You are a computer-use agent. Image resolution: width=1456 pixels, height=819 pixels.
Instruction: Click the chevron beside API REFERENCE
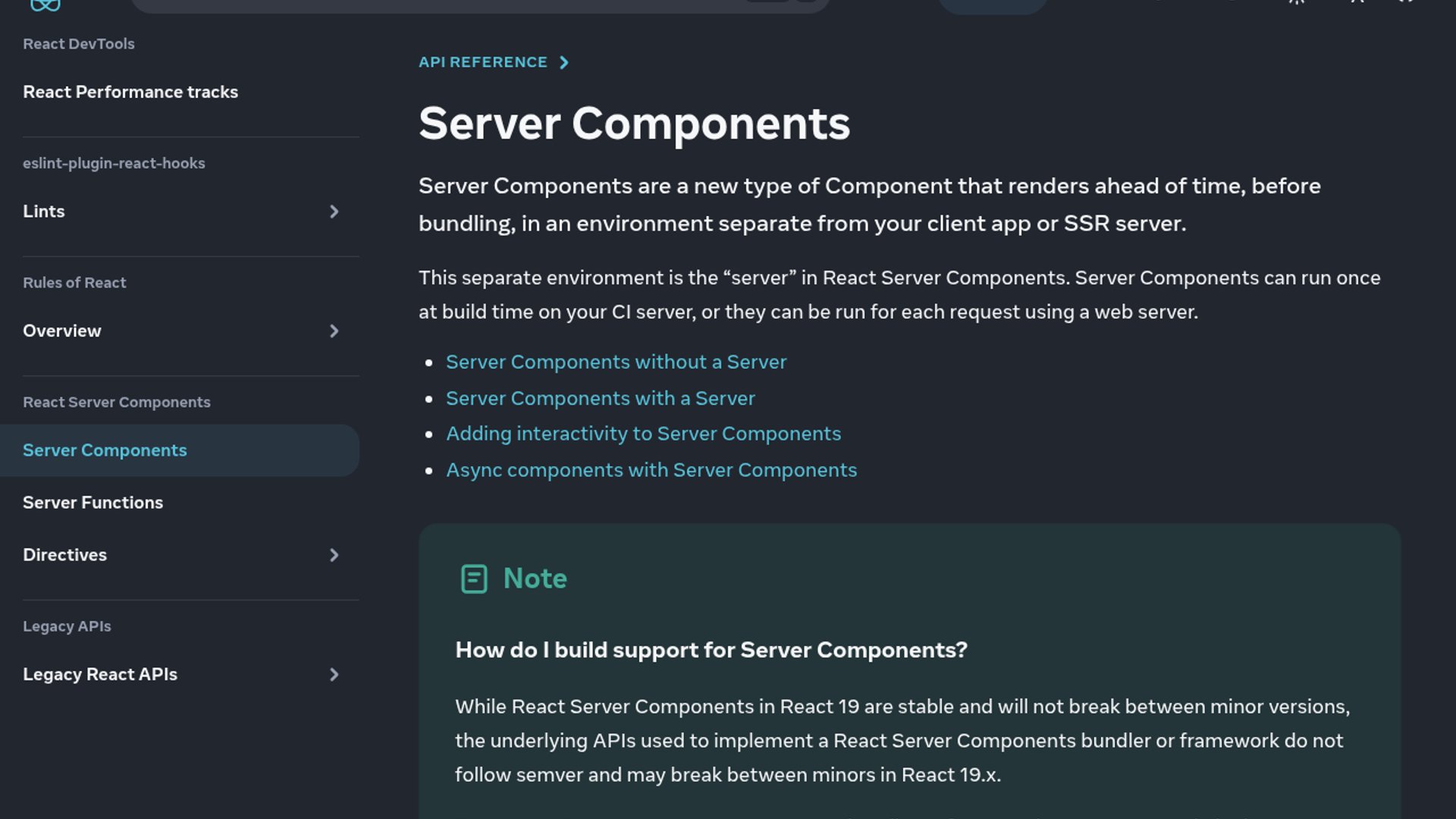563,62
